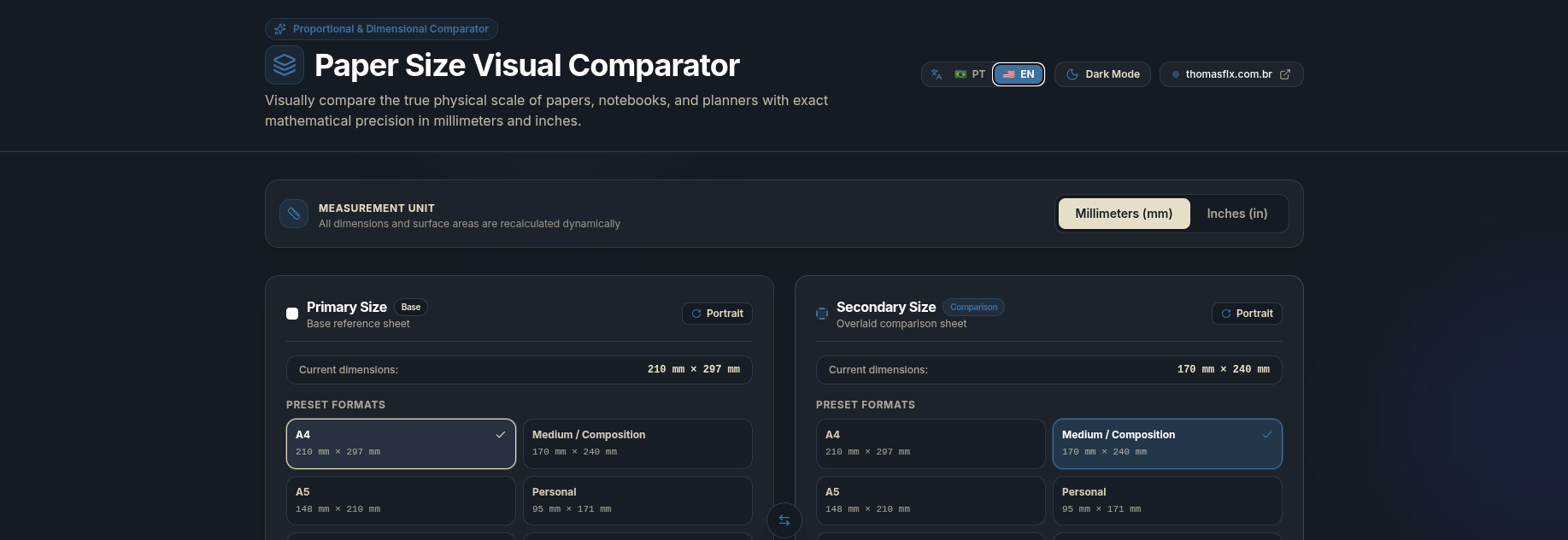Click rotate icon in Secondary Portrait button
Screen dimensions: 1568x540
tap(1226, 314)
